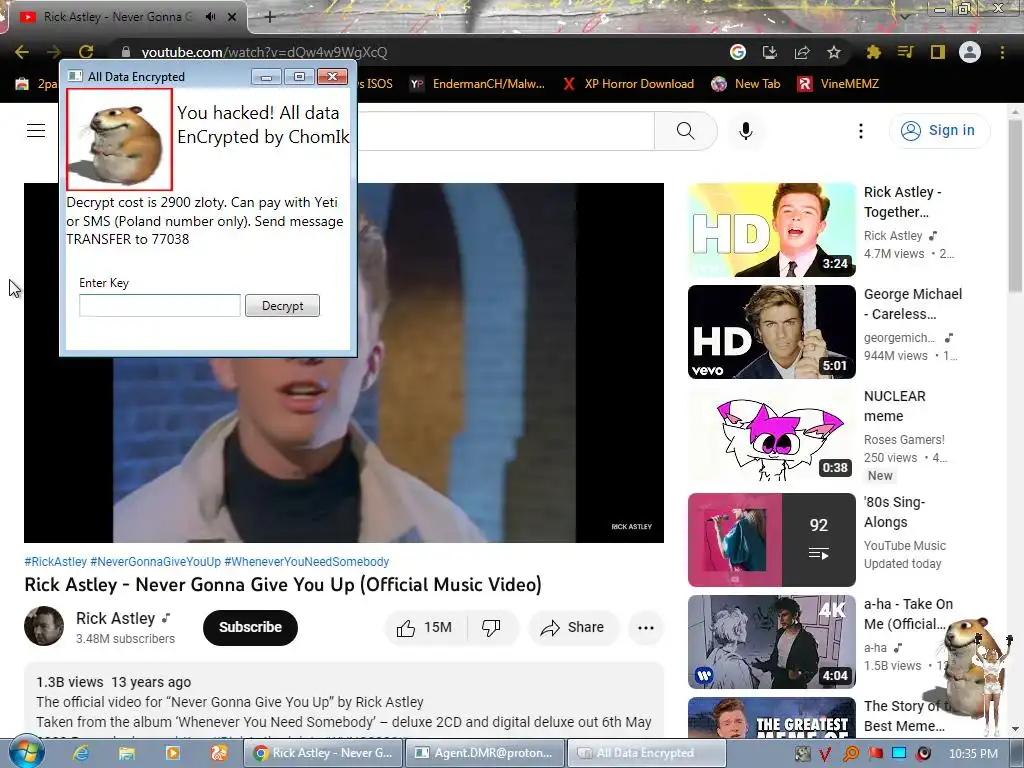
Task: Reload the YouTube page
Action: [x=86, y=52]
